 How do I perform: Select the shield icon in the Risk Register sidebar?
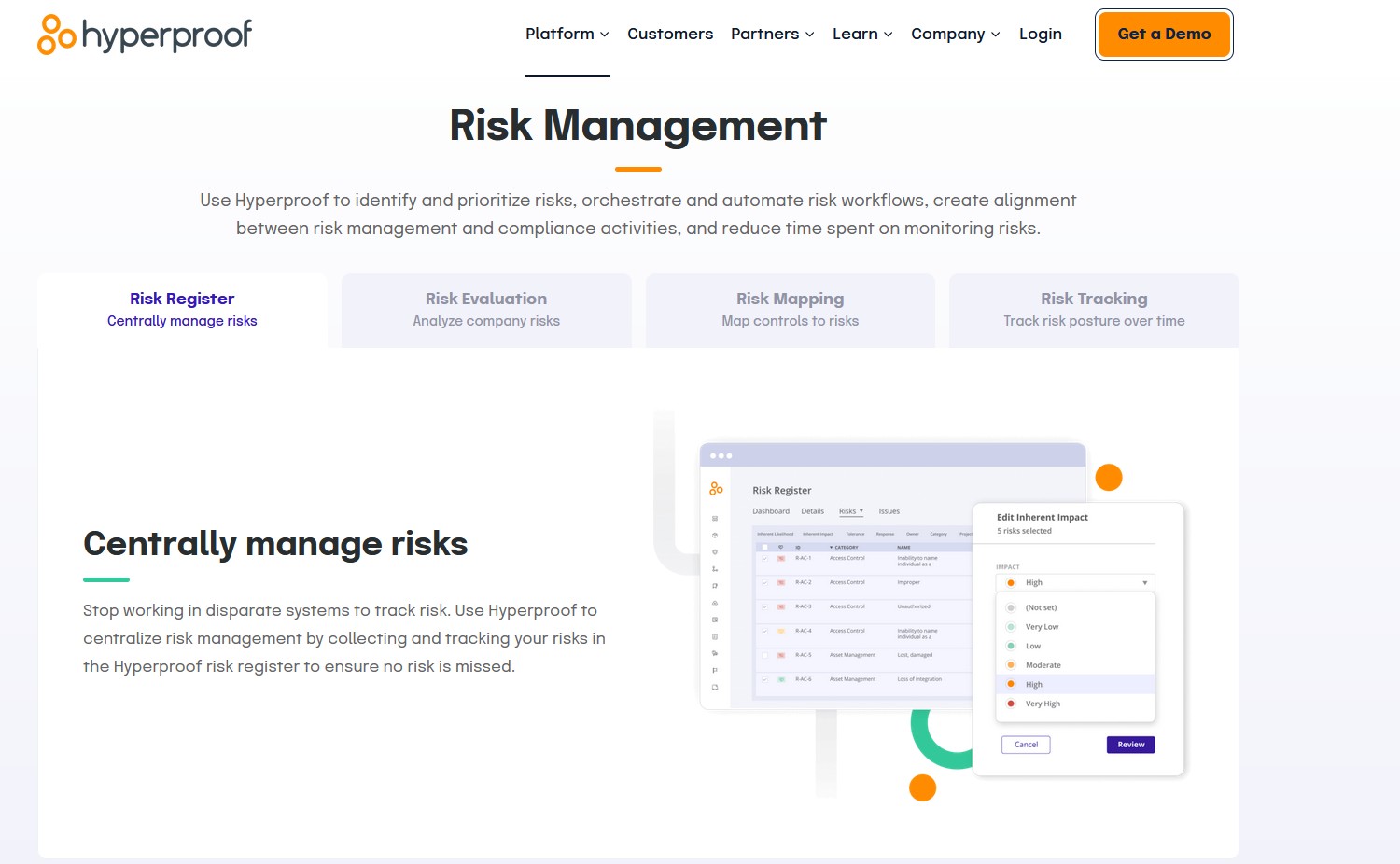coord(714,553)
